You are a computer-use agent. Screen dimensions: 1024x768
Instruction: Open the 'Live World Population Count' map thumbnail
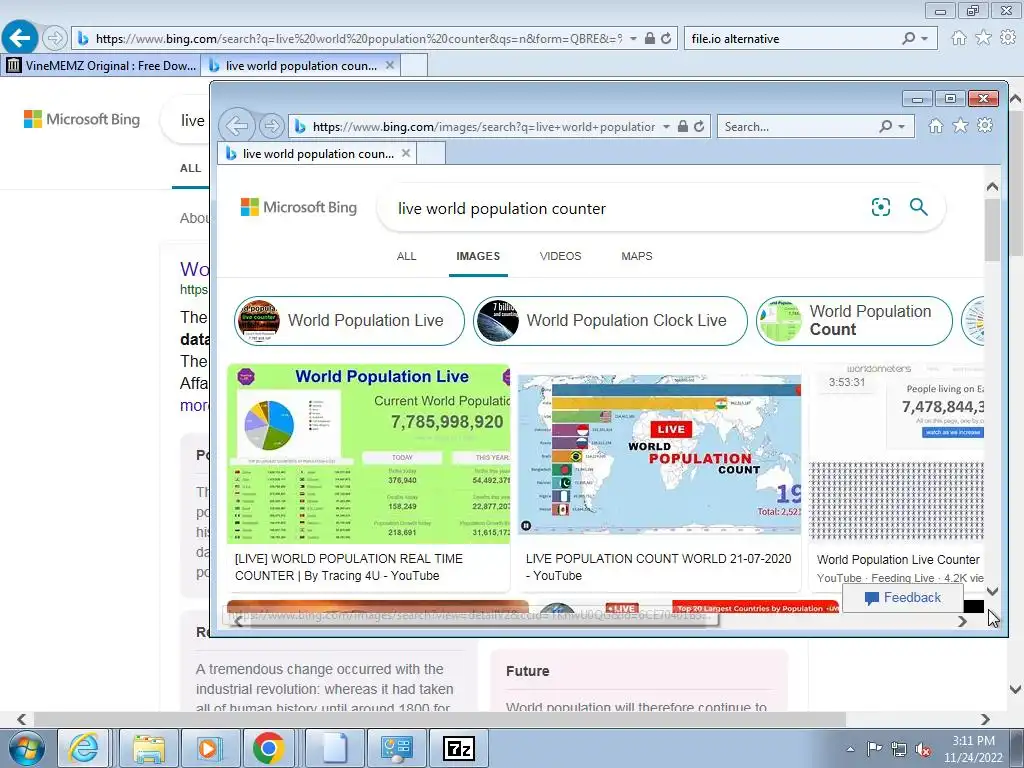point(660,455)
